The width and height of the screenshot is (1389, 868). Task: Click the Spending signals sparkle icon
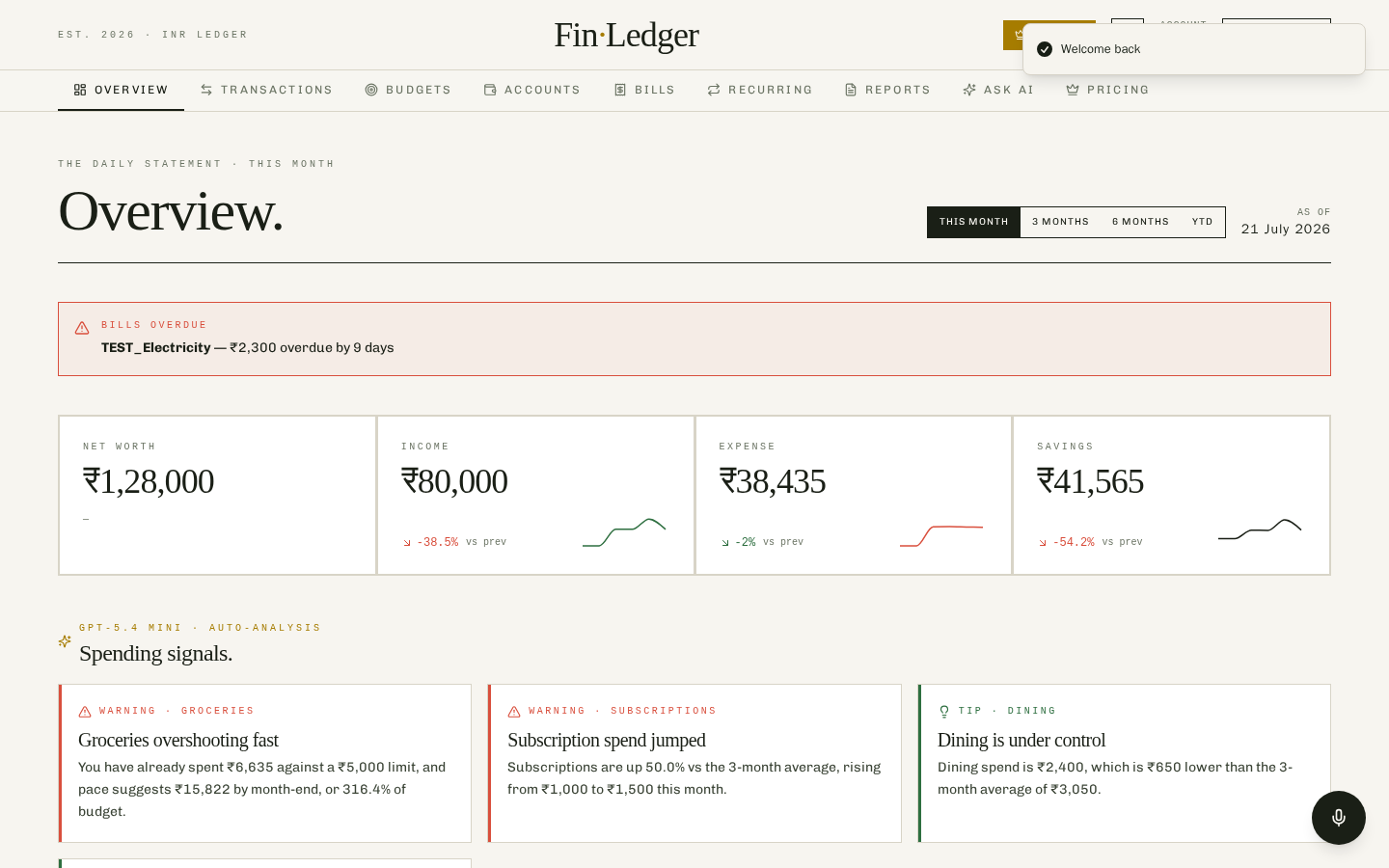point(65,641)
